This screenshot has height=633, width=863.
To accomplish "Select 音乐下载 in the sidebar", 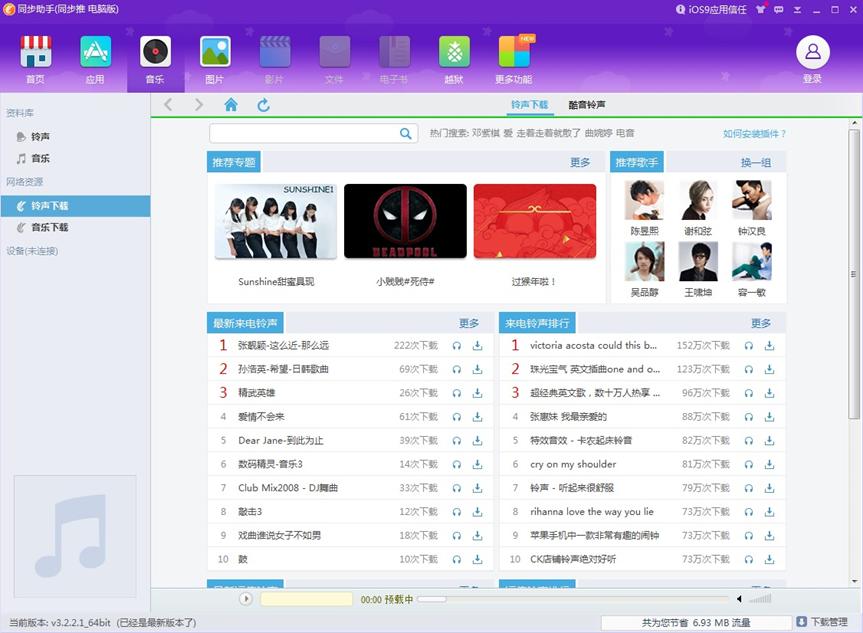I will (50, 227).
